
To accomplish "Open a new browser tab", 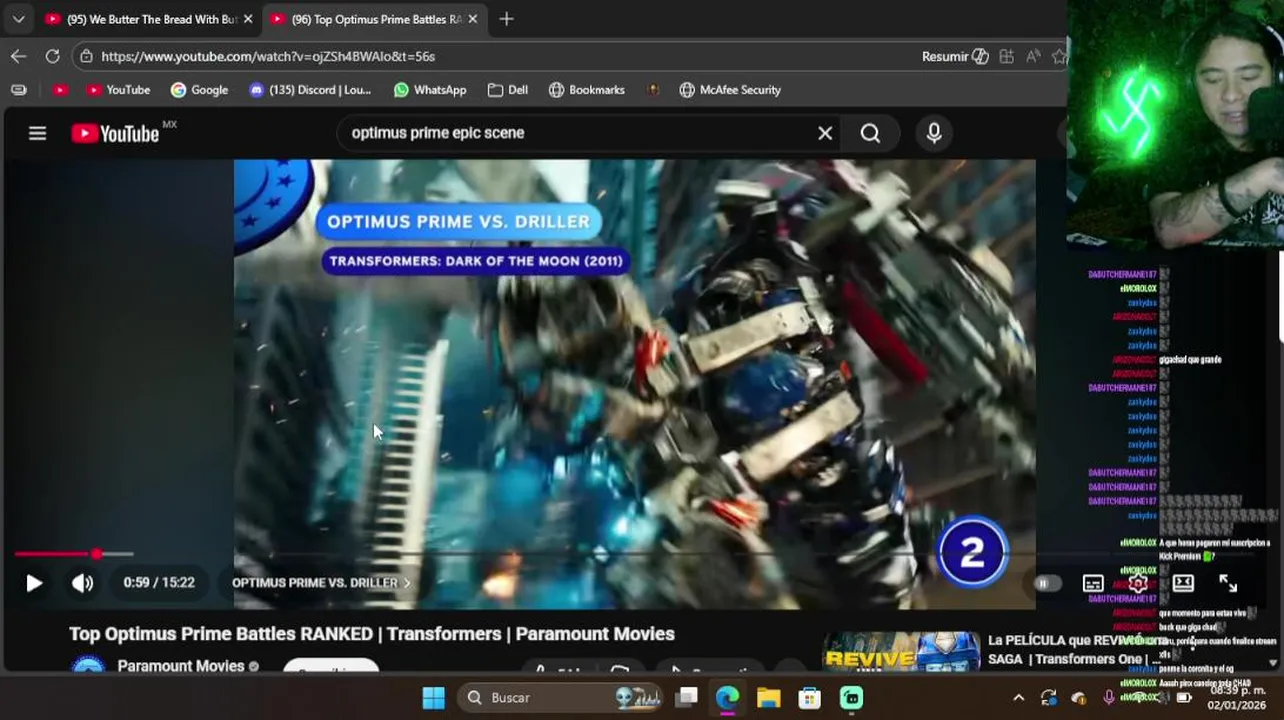I will tap(506, 19).
